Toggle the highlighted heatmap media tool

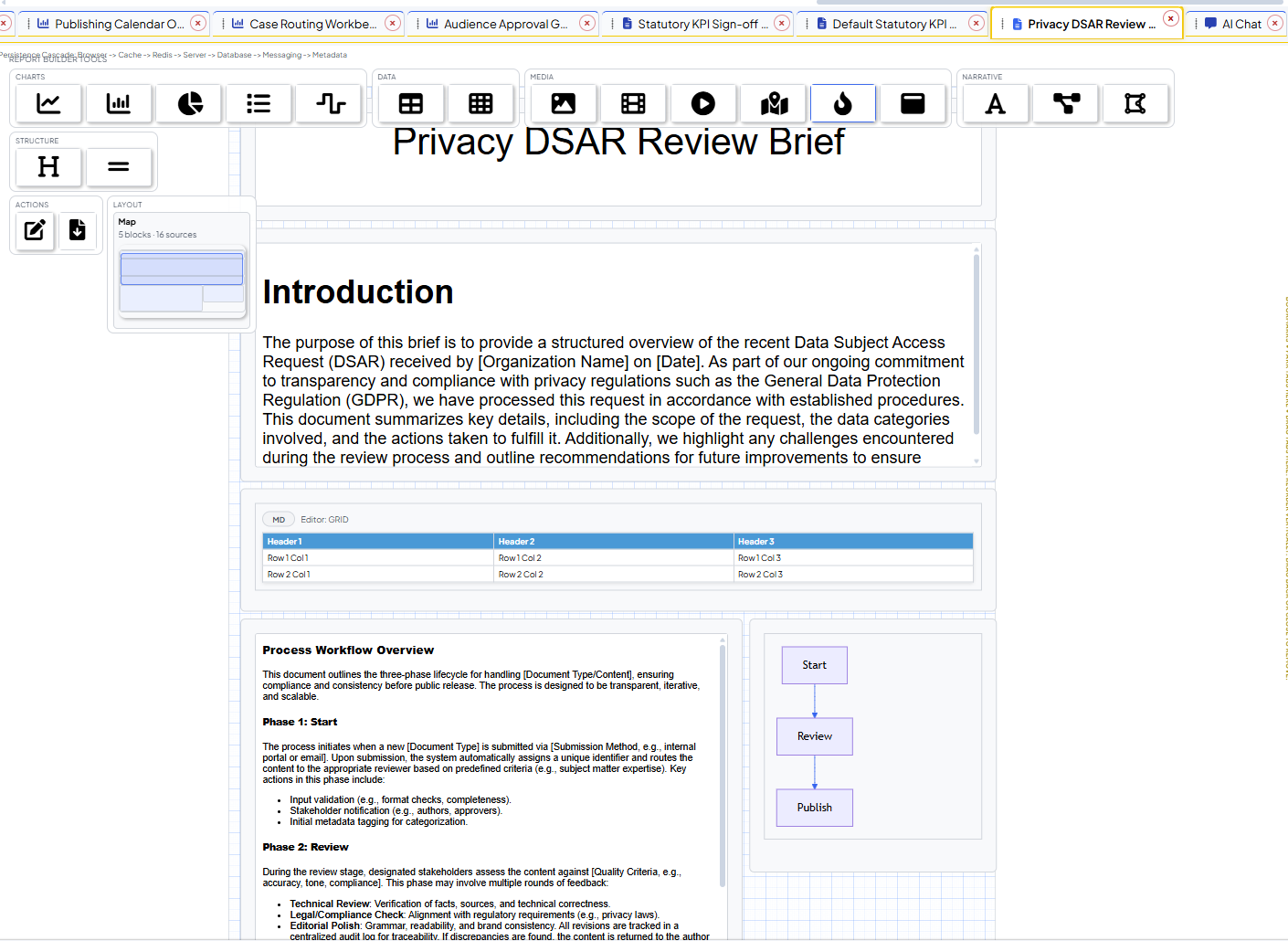(842, 103)
